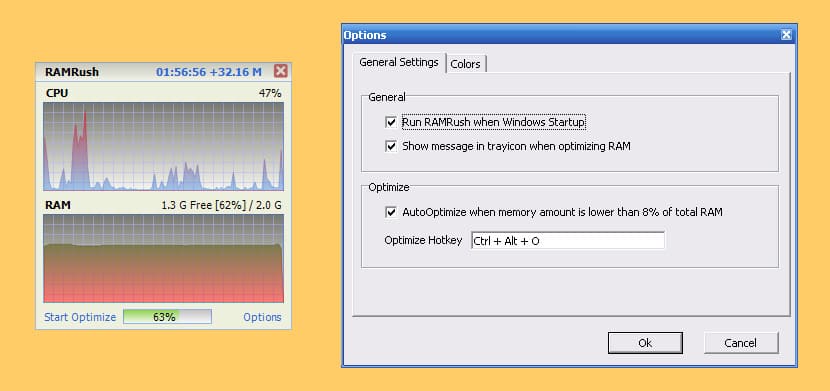Viewport: 830px width, 391px height.
Task: Close the RAMRush widget with red X
Action: pos(281,71)
